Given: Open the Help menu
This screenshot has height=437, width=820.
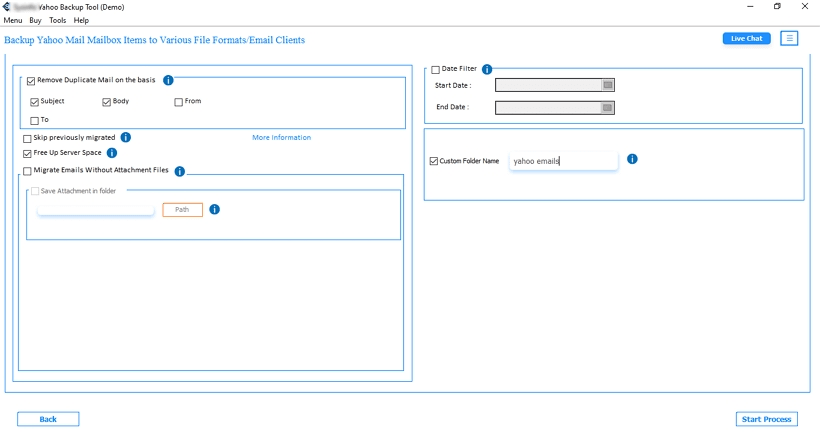Looking at the screenshot, I should 81,20.
